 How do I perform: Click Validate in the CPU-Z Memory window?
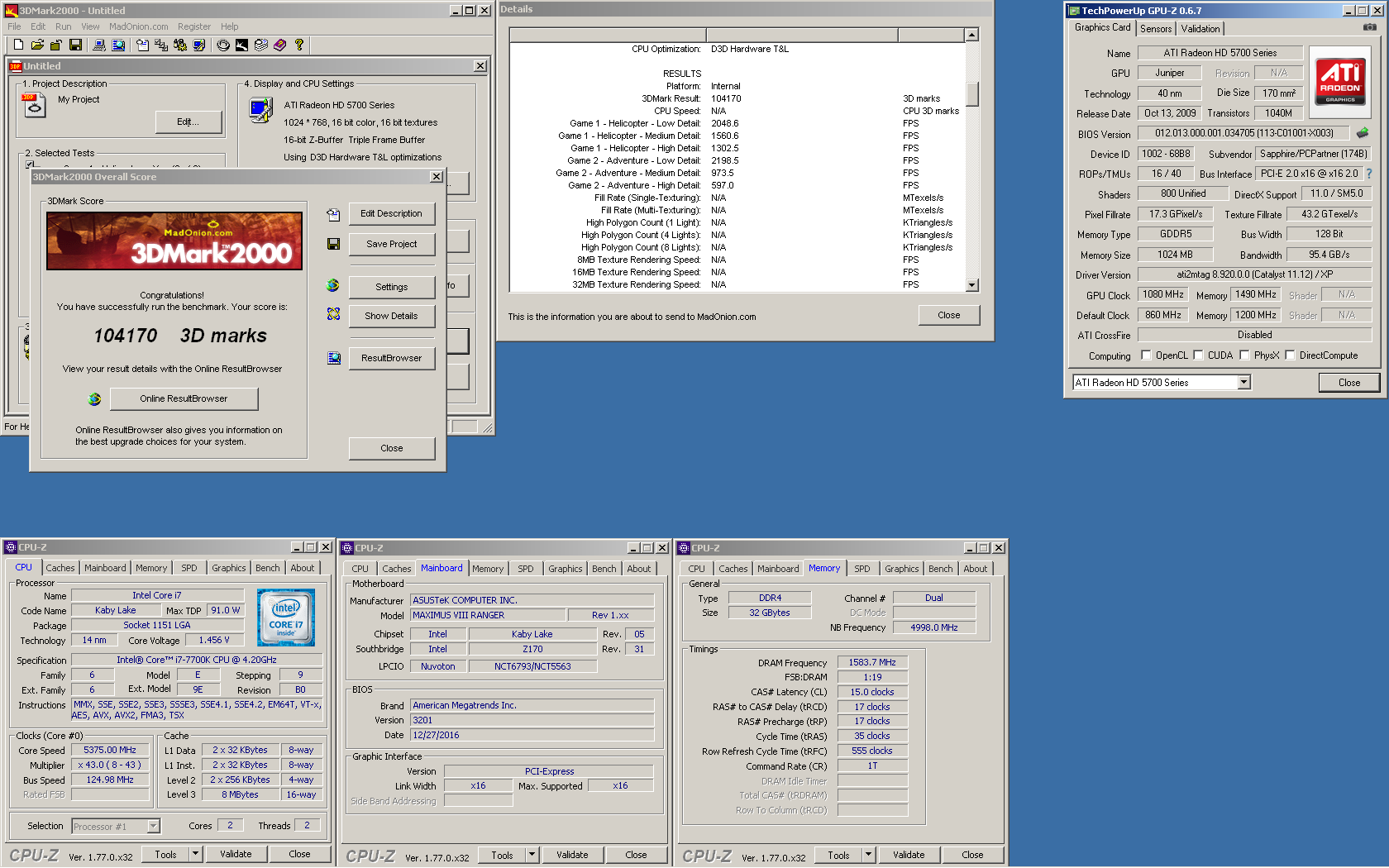(909, 855)
